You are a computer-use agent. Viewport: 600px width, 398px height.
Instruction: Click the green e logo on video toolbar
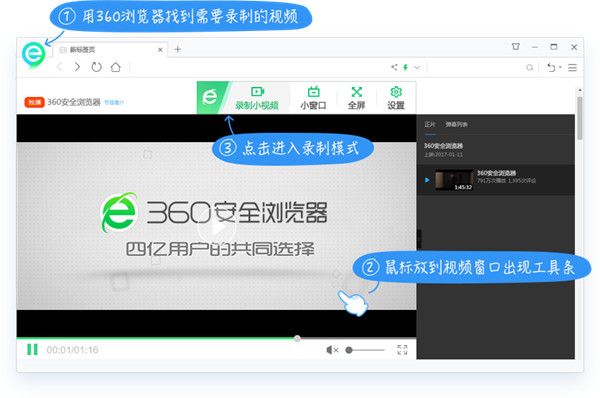[x=210, y=97]
